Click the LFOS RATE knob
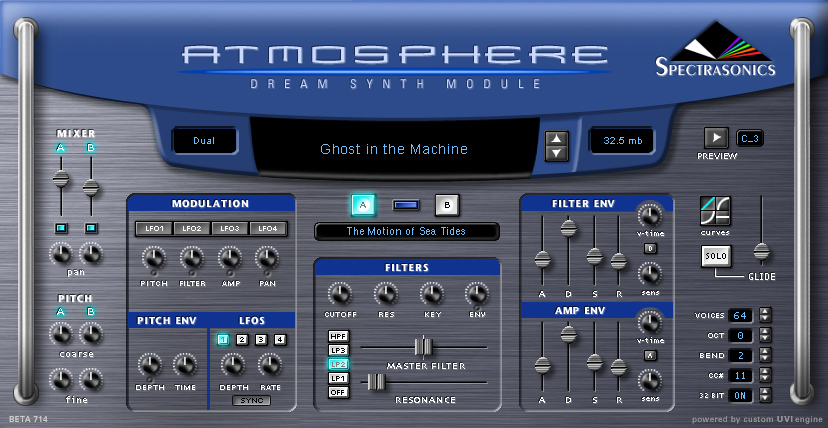 click(x=270, y=365)
